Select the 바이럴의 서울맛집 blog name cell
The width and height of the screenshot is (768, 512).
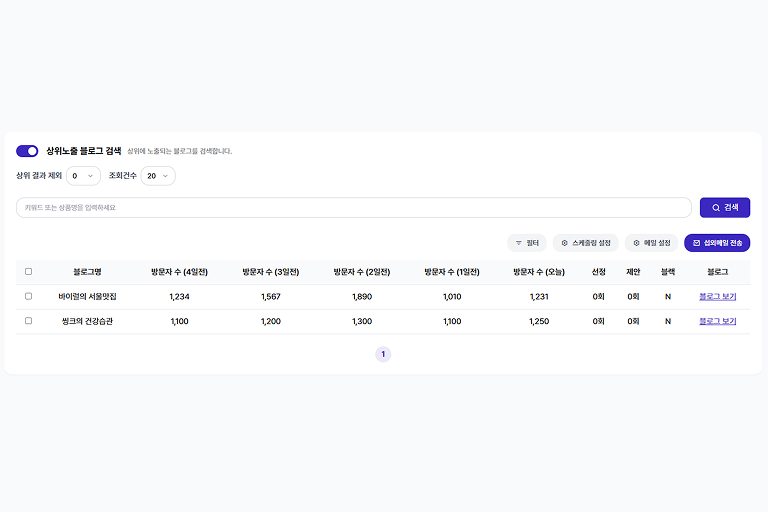[x=87, y=297]
